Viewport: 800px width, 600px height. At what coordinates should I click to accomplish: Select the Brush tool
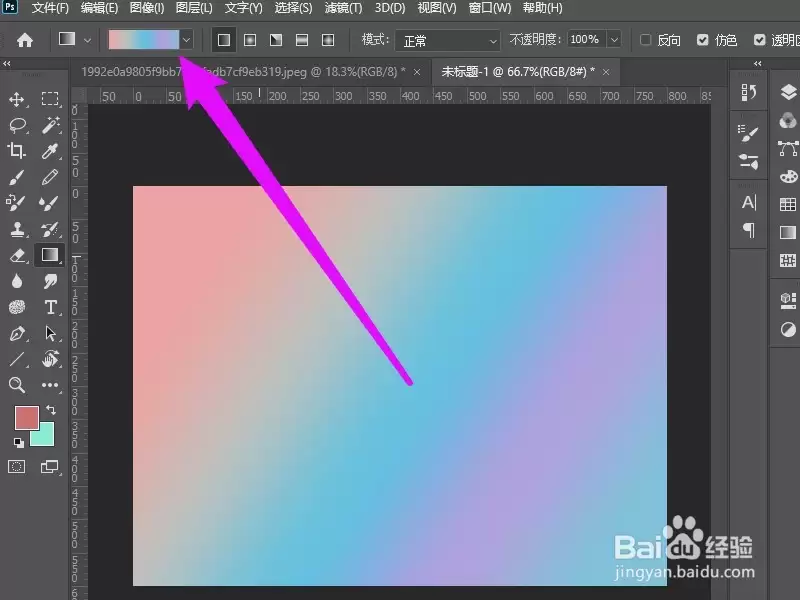click(x=17, y=177)
